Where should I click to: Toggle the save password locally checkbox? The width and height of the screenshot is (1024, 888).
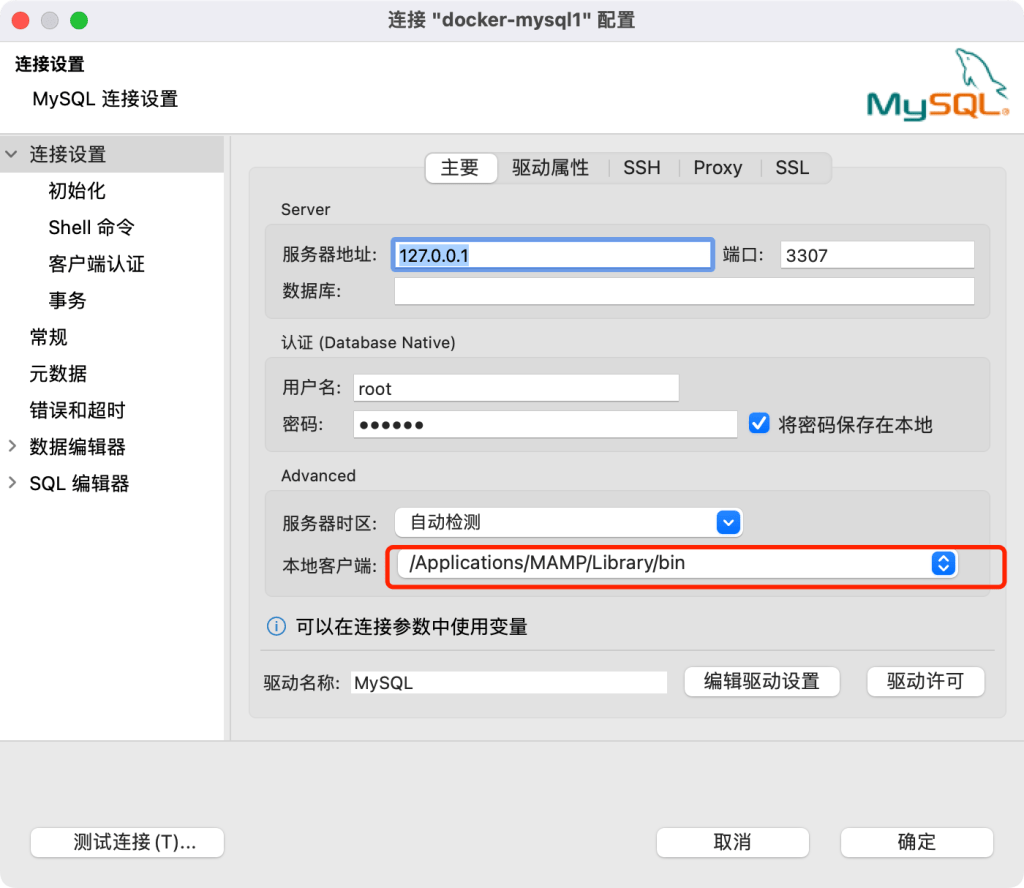click(x=758, y=424)
